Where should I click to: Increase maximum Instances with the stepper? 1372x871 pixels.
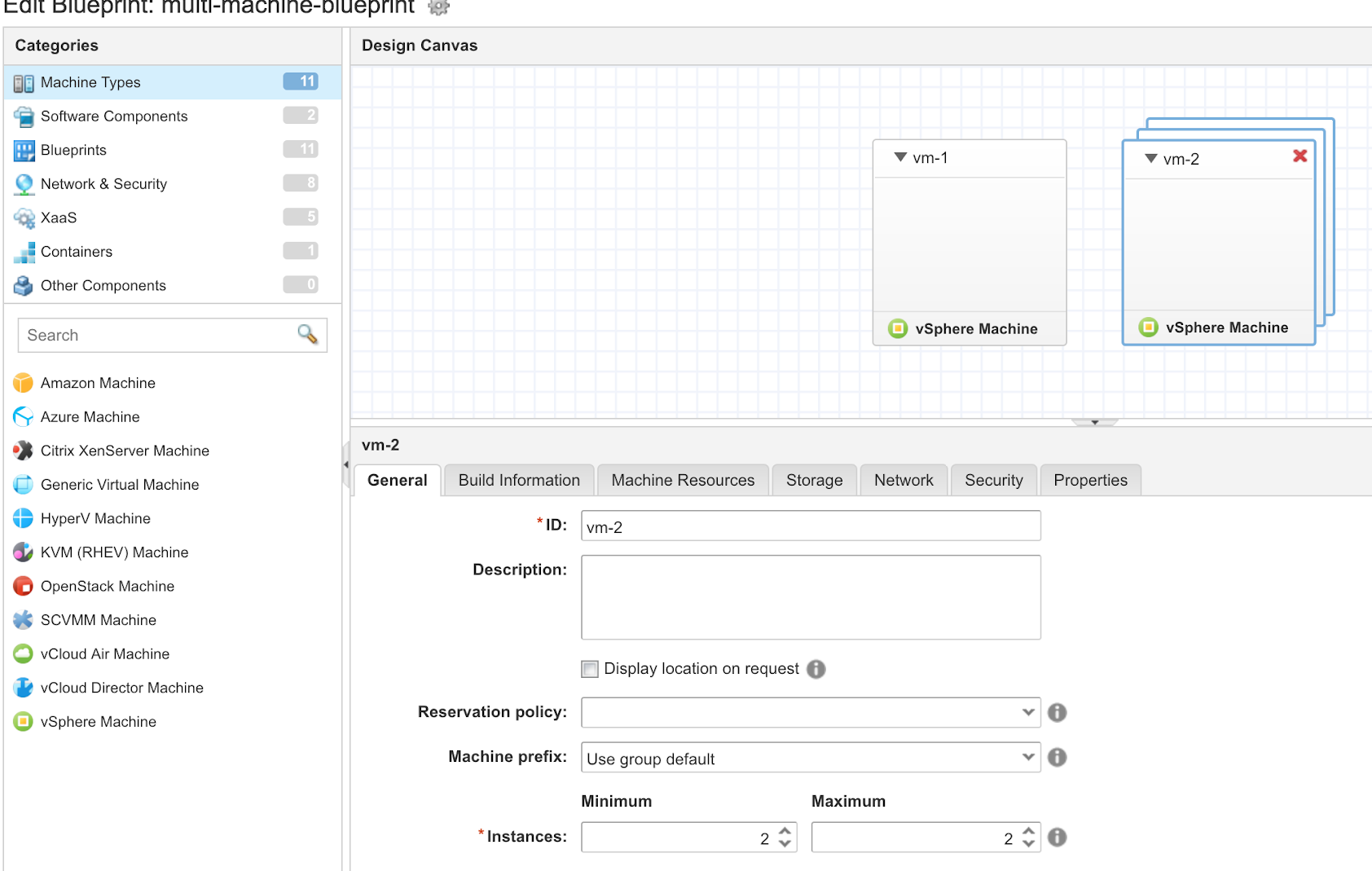pyautogui.click(x=1027, y=831)
